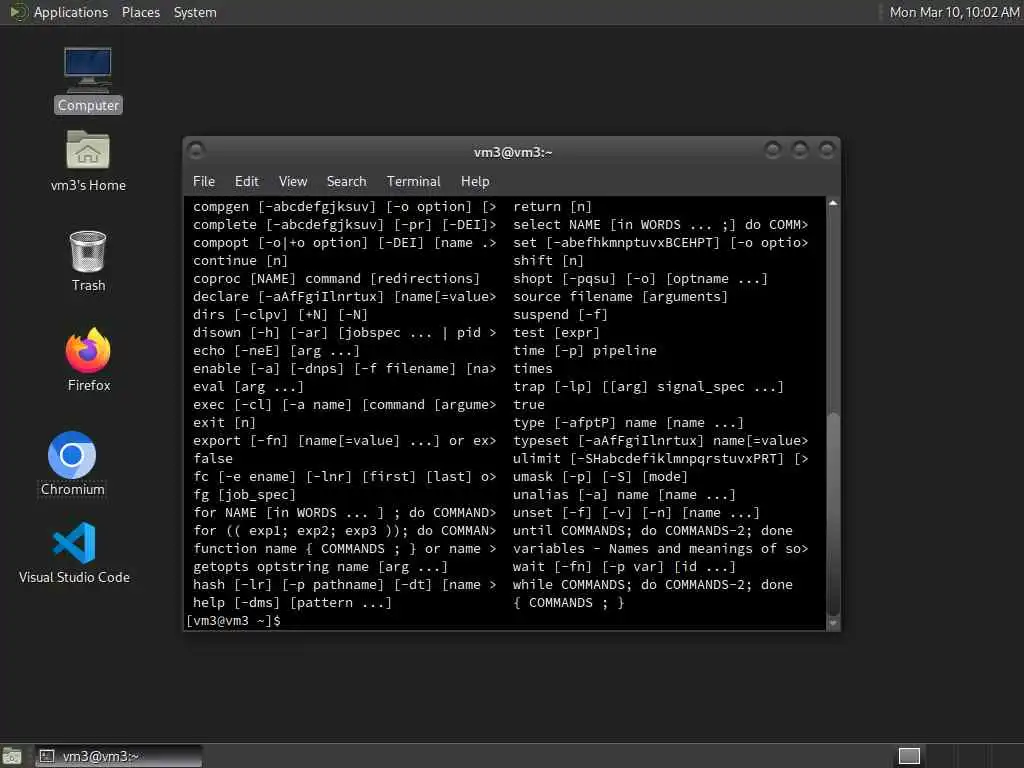Viewport: 1024px width, 768px height.
Task: Click the terminal title vm3@vm3:~
Action: pyautogui.click(x=513, y=152)
